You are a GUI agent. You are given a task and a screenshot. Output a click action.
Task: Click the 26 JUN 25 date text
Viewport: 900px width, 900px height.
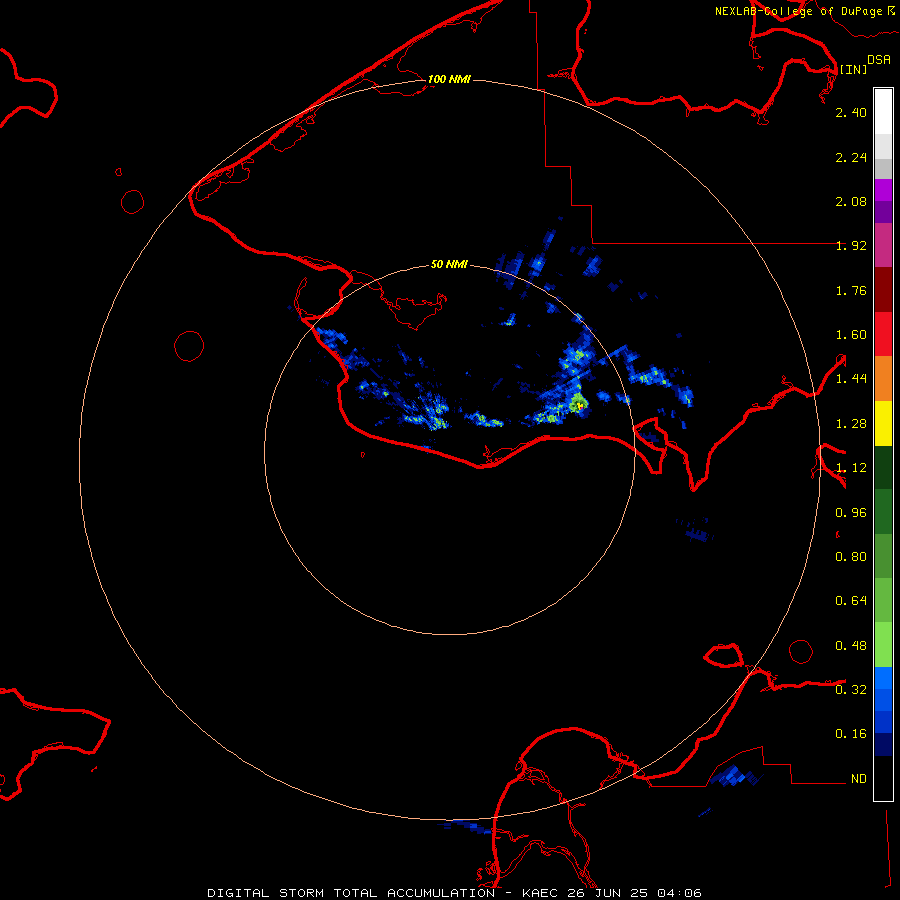[608, 893]
